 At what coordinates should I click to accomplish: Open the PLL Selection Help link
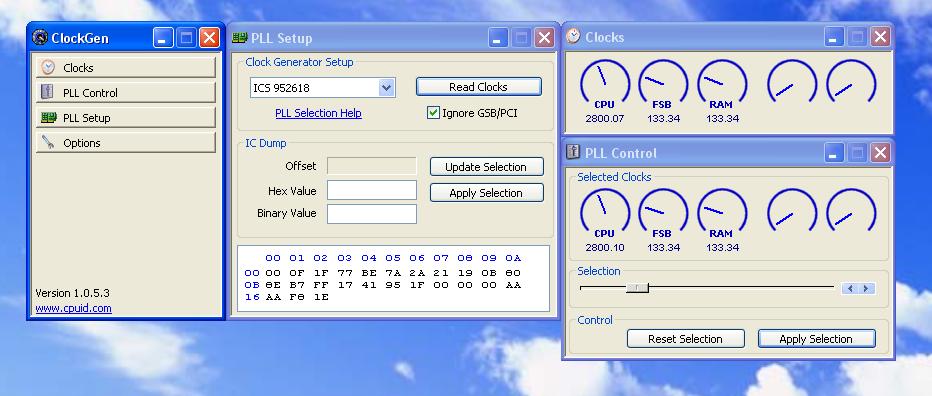point(318,113)
